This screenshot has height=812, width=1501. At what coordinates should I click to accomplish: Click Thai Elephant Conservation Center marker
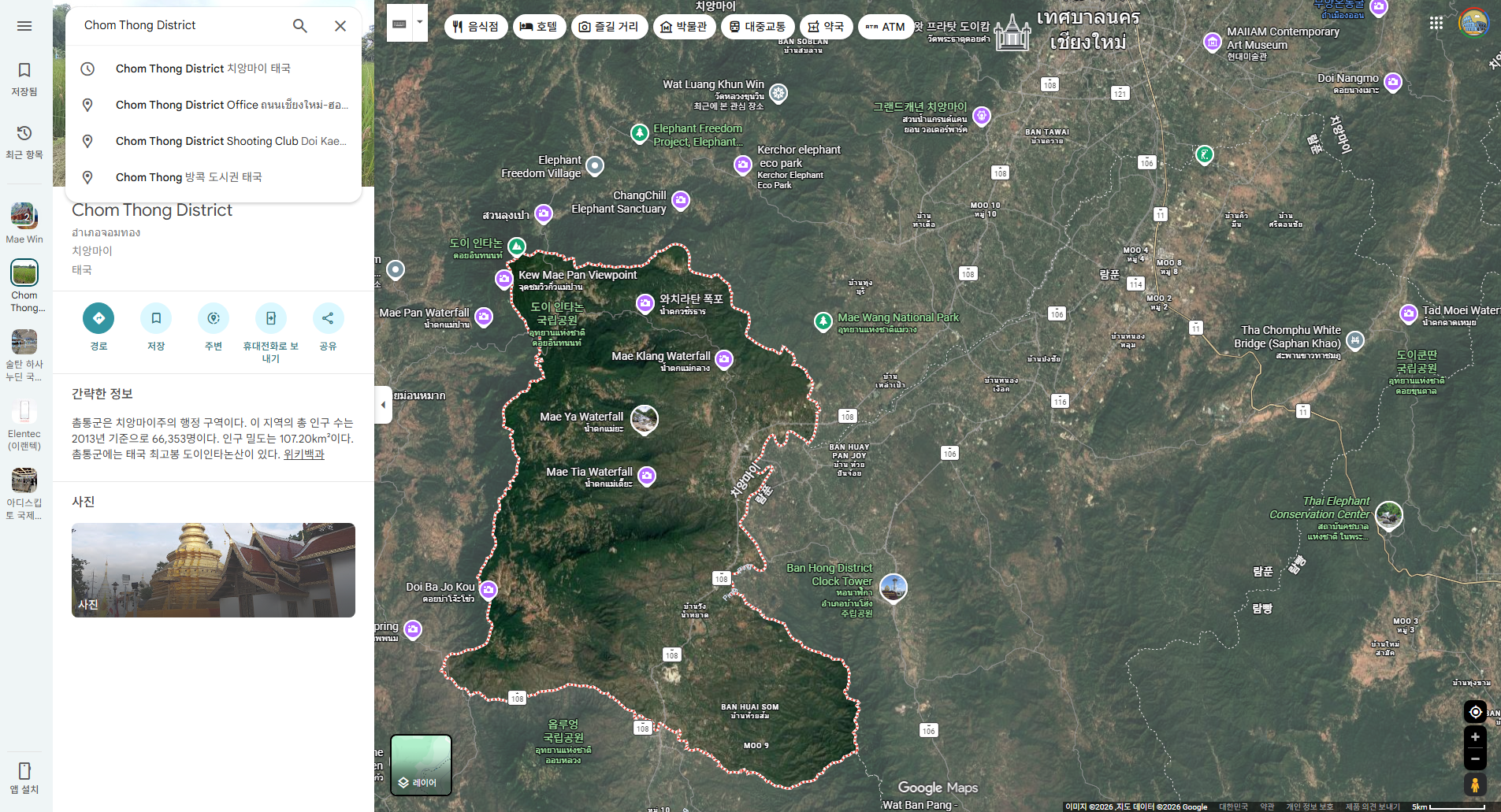[1388, 515]
